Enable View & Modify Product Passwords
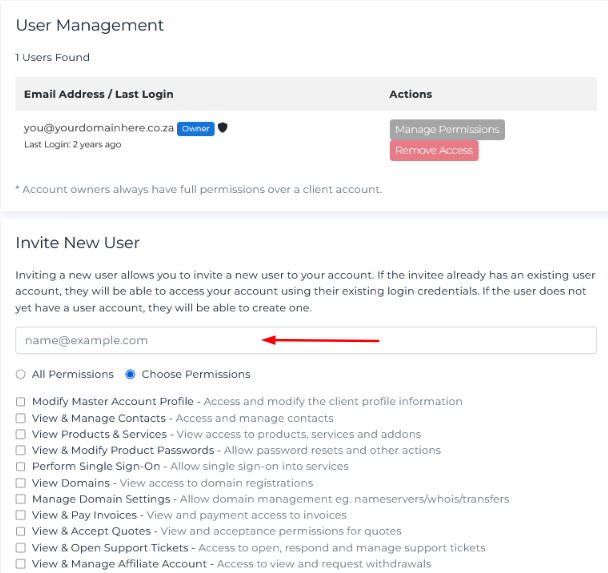This screenshot has width=608, height=573. (21, 450)
